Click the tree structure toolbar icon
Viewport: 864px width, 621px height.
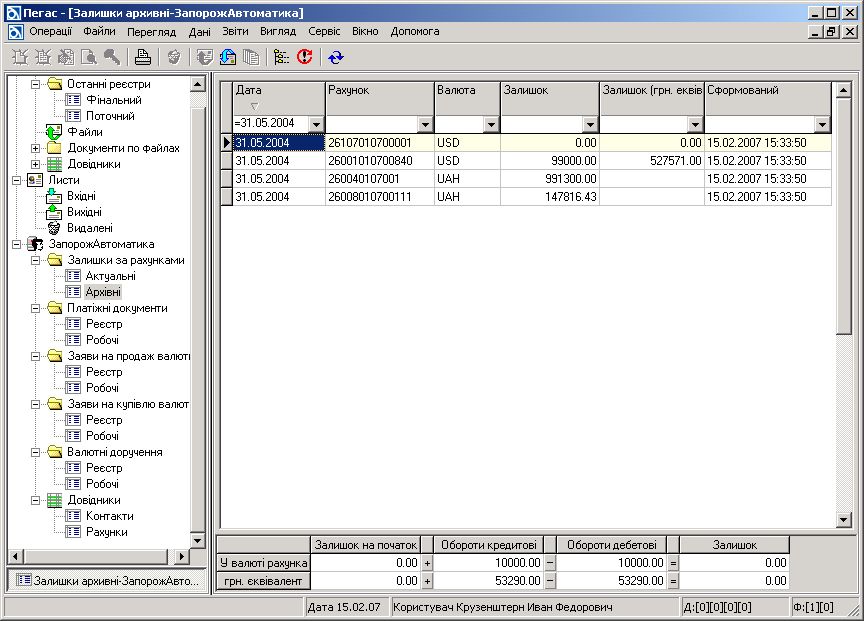coord(281,57)
